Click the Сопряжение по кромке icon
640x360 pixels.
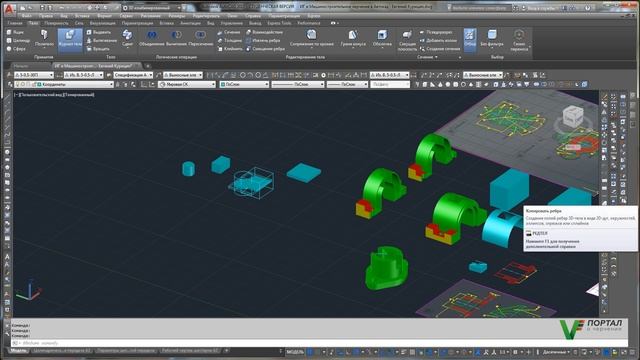tap(311, 35)
